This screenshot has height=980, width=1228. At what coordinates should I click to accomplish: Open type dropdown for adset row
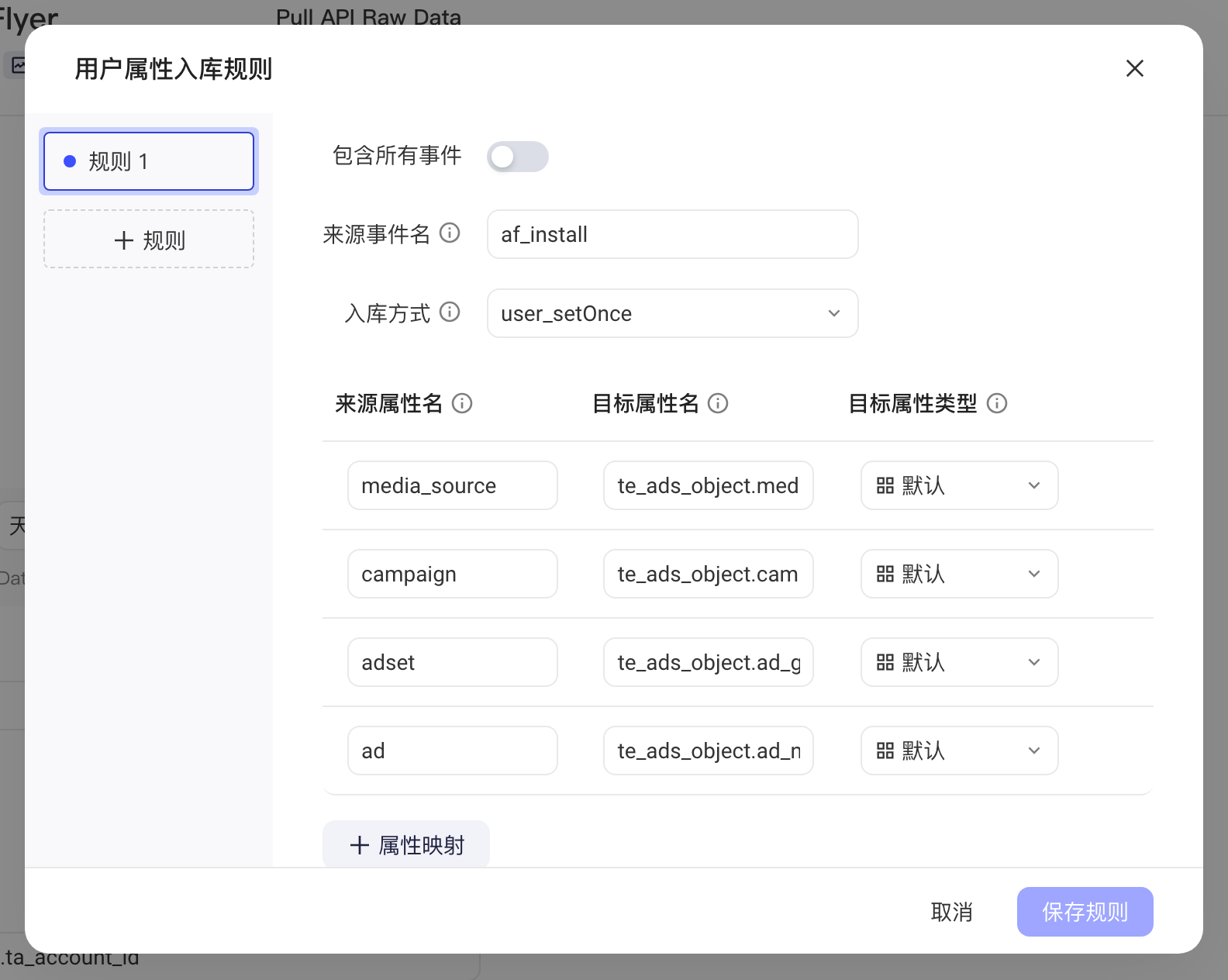960,662
